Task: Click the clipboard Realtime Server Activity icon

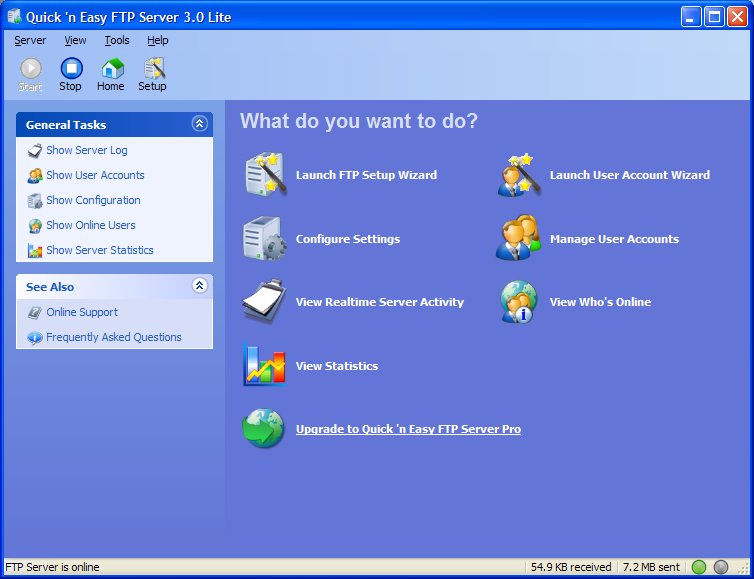Action: tap(264, 302)
